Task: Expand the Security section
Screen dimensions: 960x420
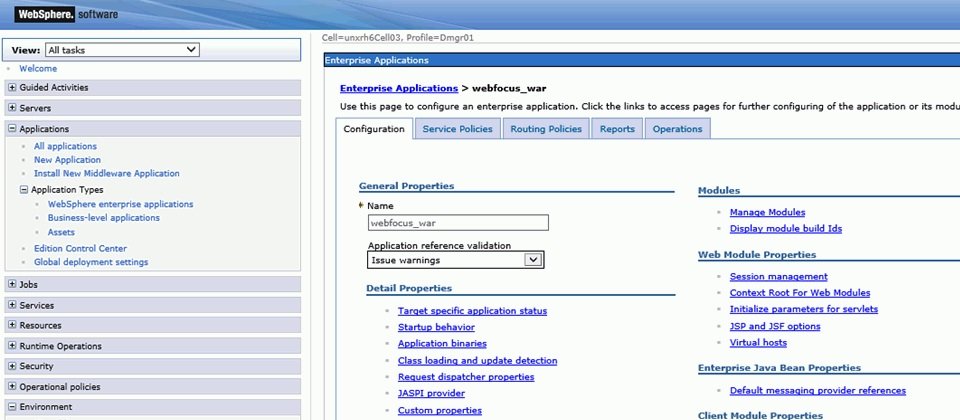Action: point(12,366)
